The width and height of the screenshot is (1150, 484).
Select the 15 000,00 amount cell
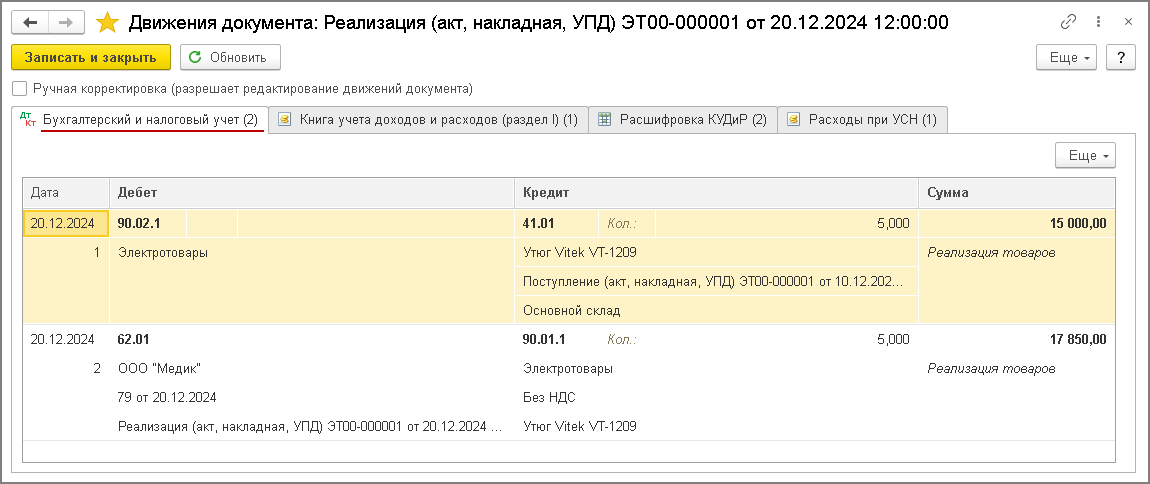point(1075,224)
